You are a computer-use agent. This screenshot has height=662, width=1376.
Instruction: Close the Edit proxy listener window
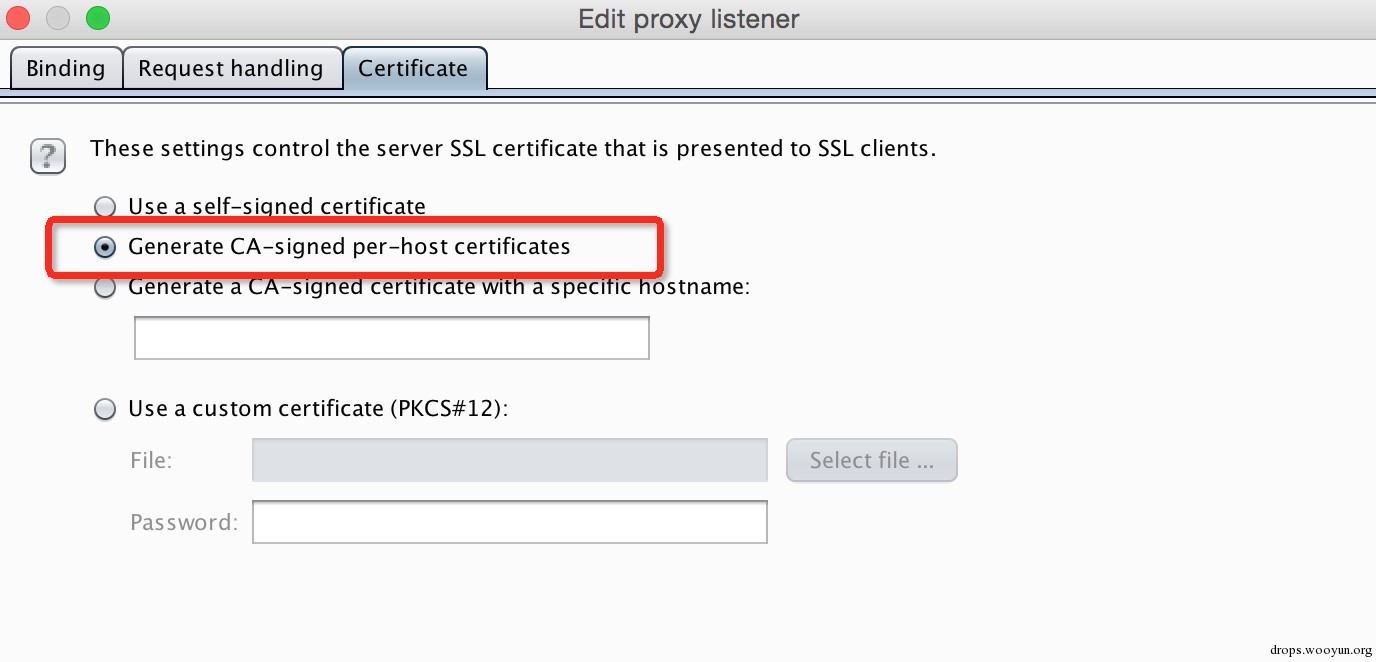20,18
